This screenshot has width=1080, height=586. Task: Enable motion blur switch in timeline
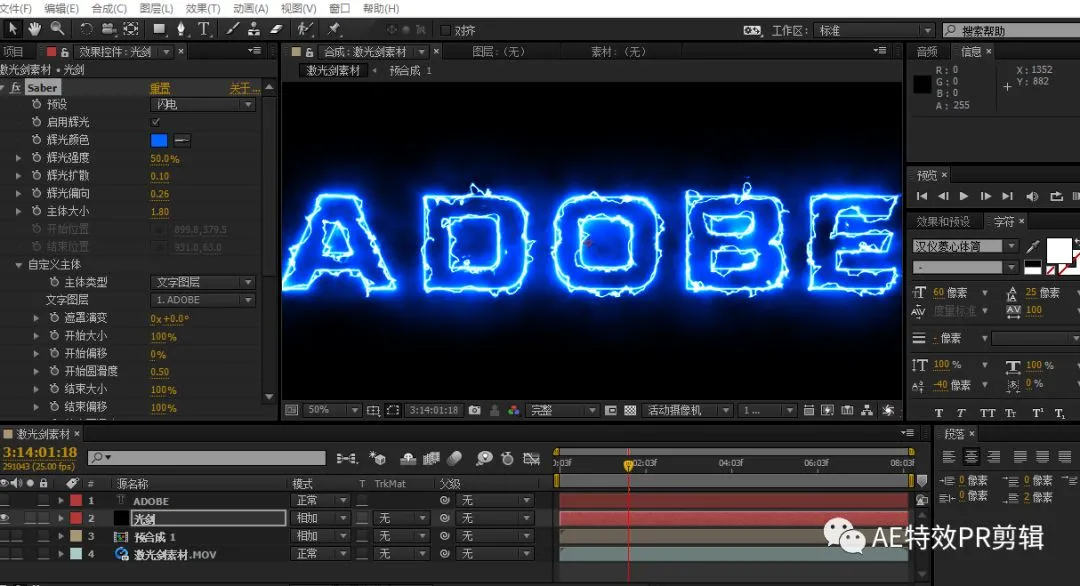[x=454, y=458]
